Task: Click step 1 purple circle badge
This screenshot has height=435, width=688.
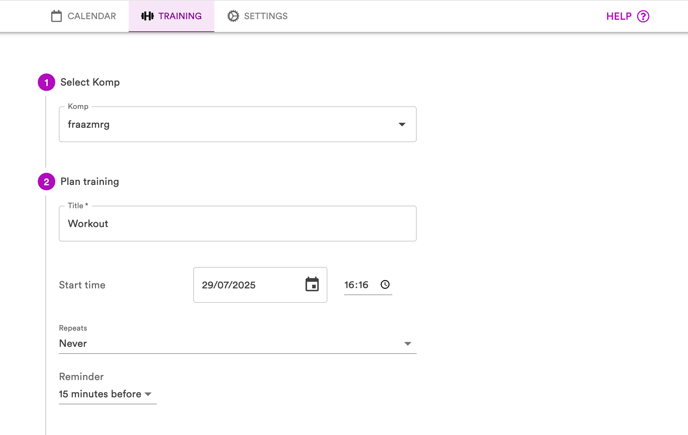Action: pos(47,82)
